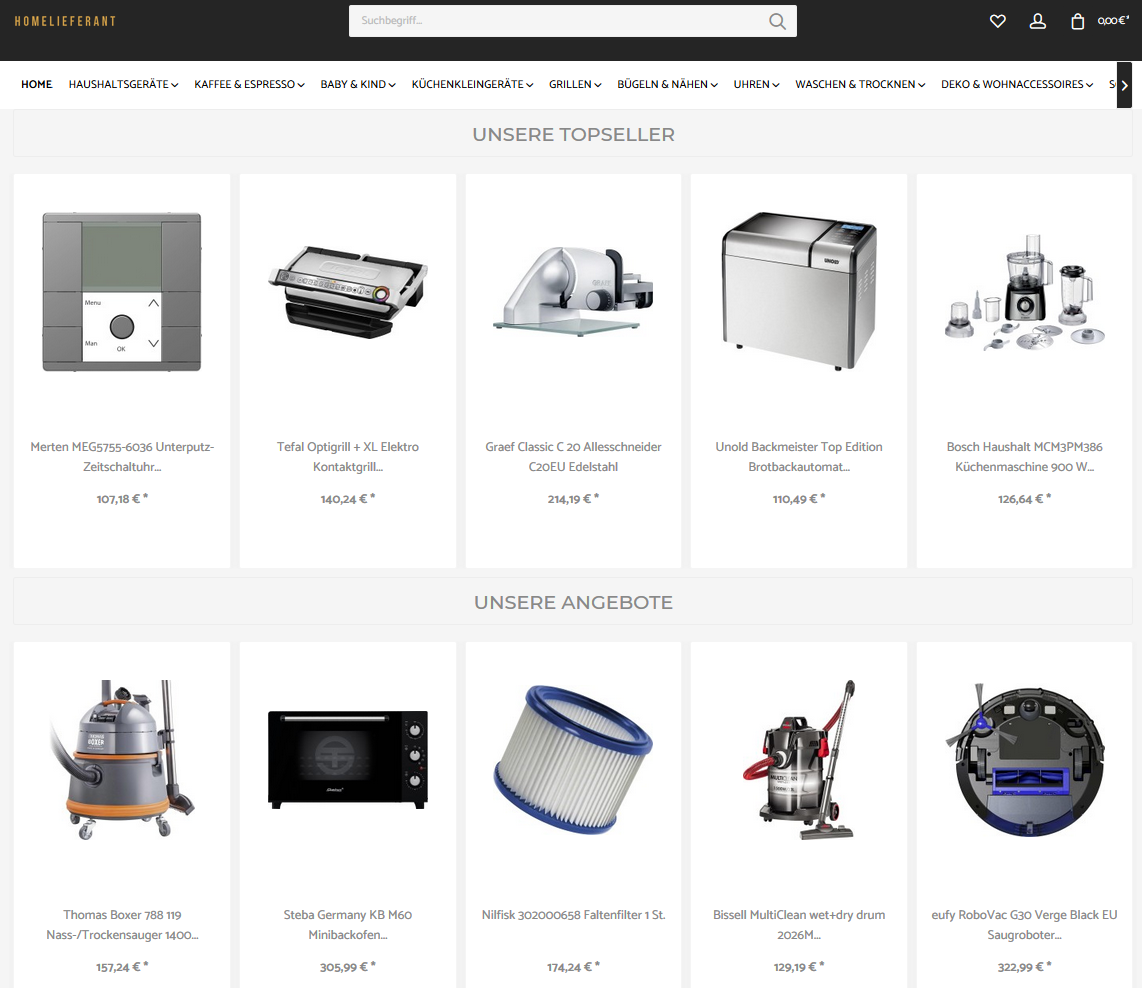Open the Nilfisk Faltenfilter product image
1142x988 pixels.
[573, 760]
